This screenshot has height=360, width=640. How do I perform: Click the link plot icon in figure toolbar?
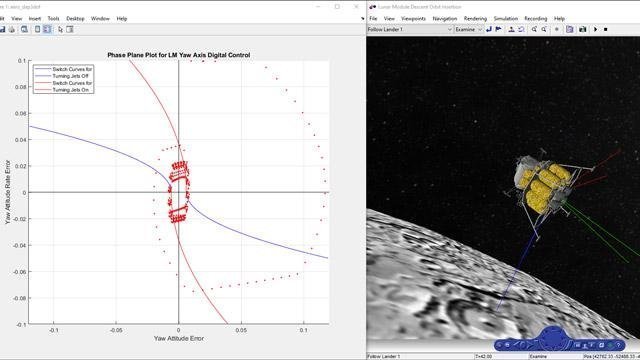[x=38, y=29]
